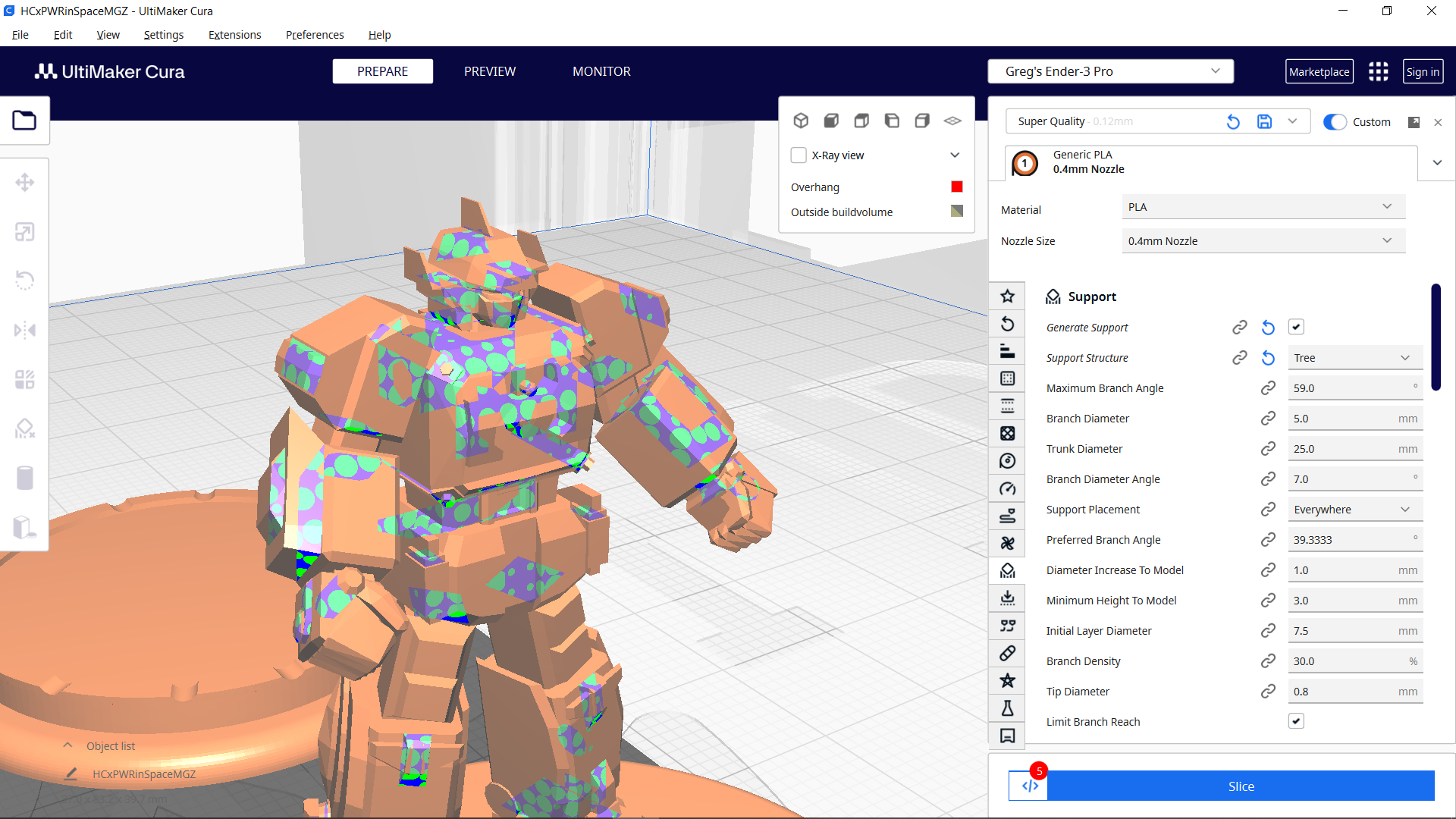Image resolution: width=1456 pixels, height=819 pixels.
Task: Click the red Overhang color swatch
Action: point(956,187)
